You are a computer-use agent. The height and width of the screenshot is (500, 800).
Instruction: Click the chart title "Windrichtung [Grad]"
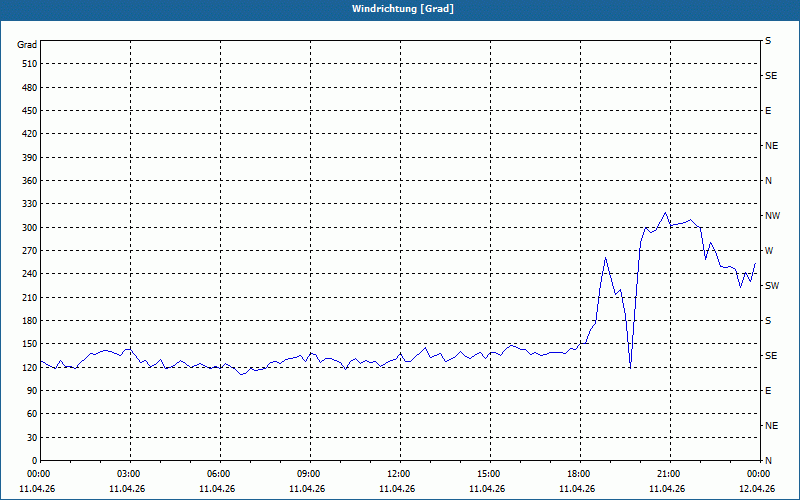coord(403,9)
